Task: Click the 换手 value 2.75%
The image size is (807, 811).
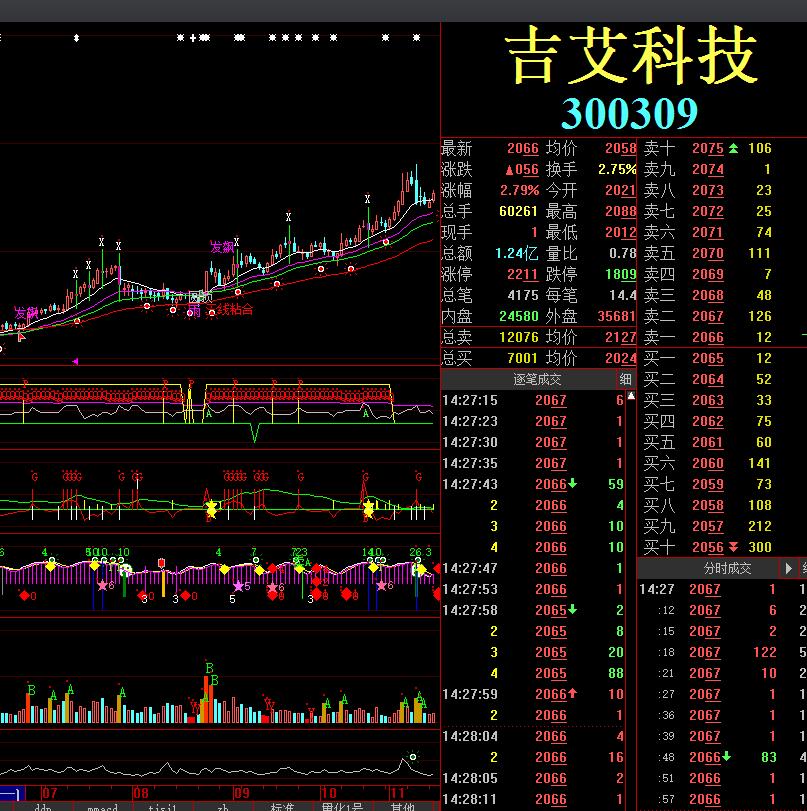Action: 617,170
